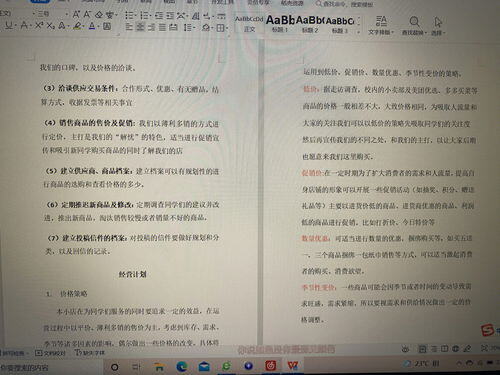The image size is (500, 375).
Task: Click the red 季节性变价 text
Action: 319,287
